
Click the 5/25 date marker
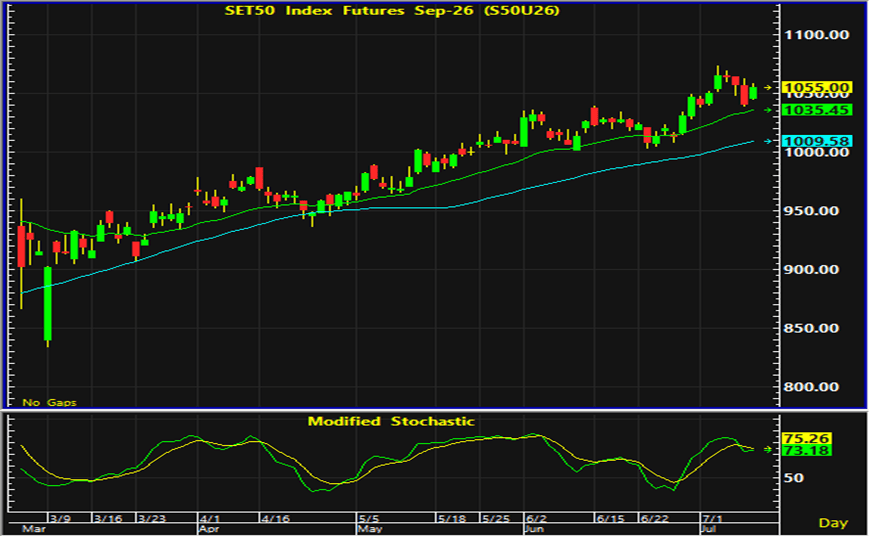tap(495, 519)
